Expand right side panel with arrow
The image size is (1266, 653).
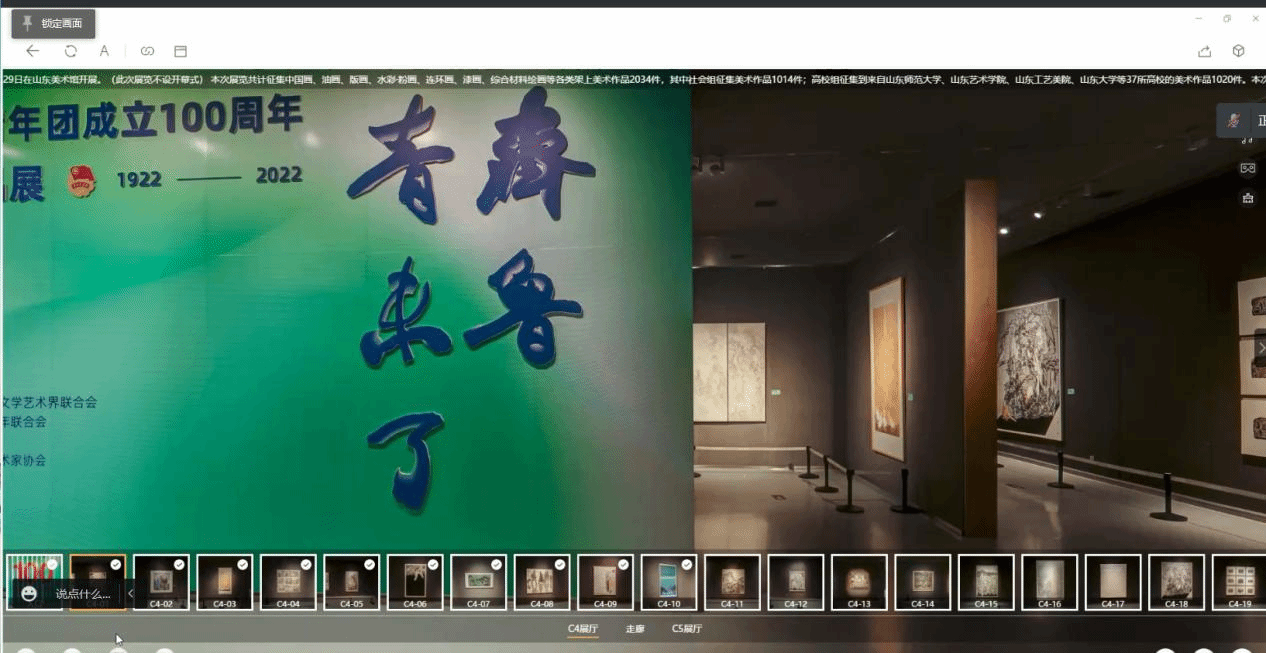pos(1261,347)
